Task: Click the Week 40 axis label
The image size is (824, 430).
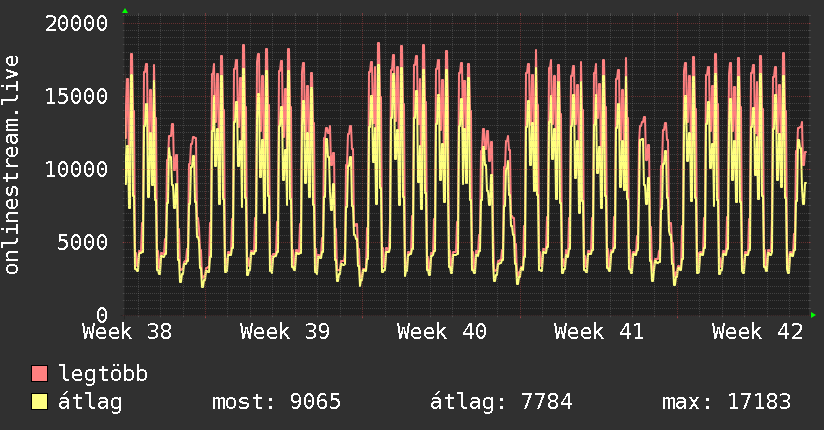Action: coord(442,332)
